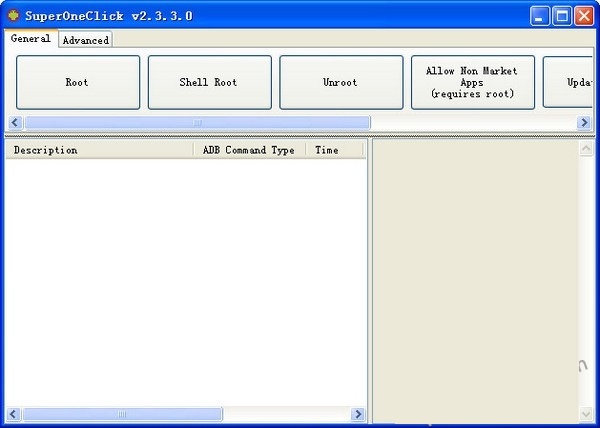
Task: Switch to the Advanced tab
Action: (86, 40)
